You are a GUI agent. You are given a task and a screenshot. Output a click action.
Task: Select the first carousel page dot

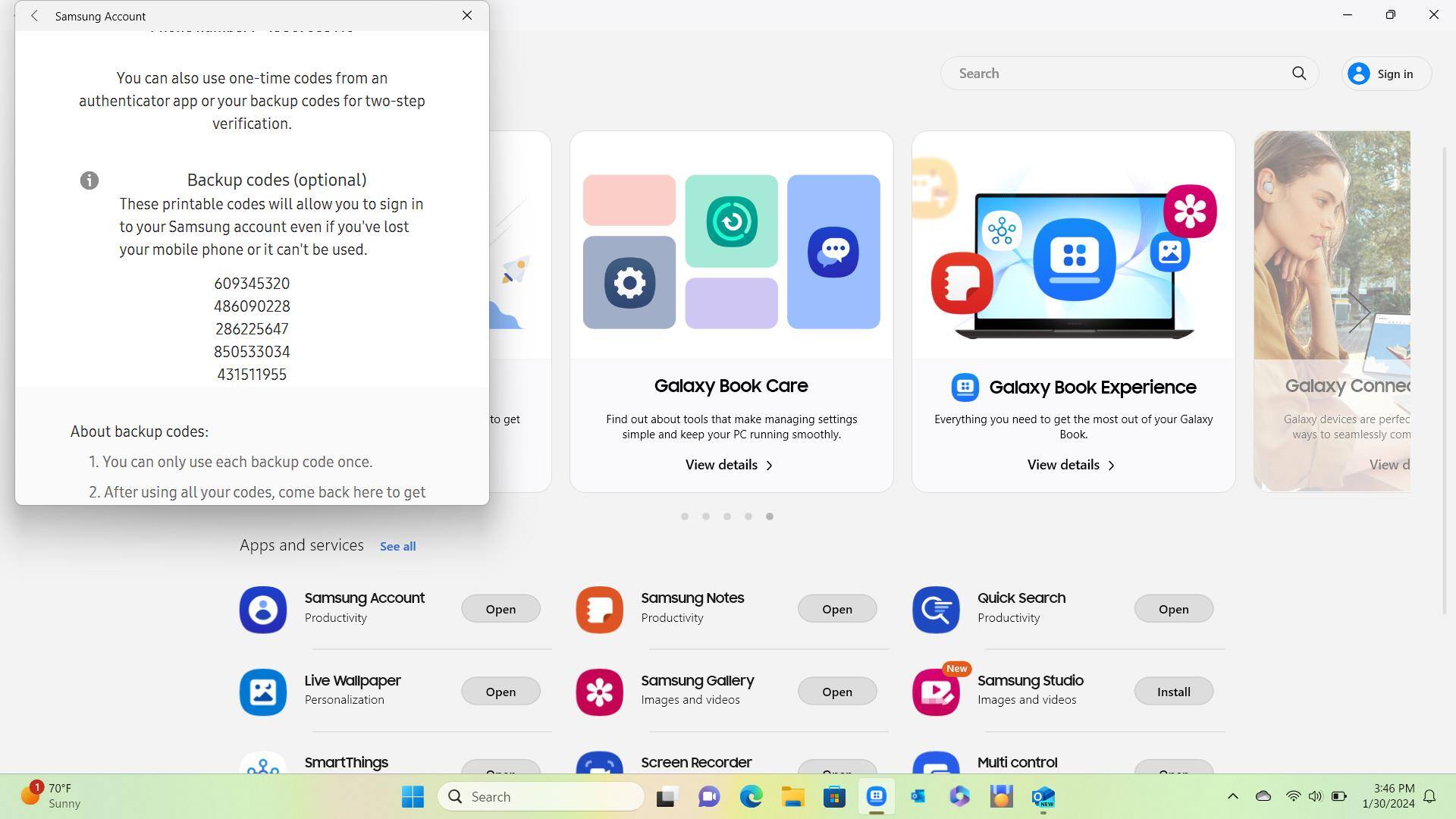click(685, 516)
